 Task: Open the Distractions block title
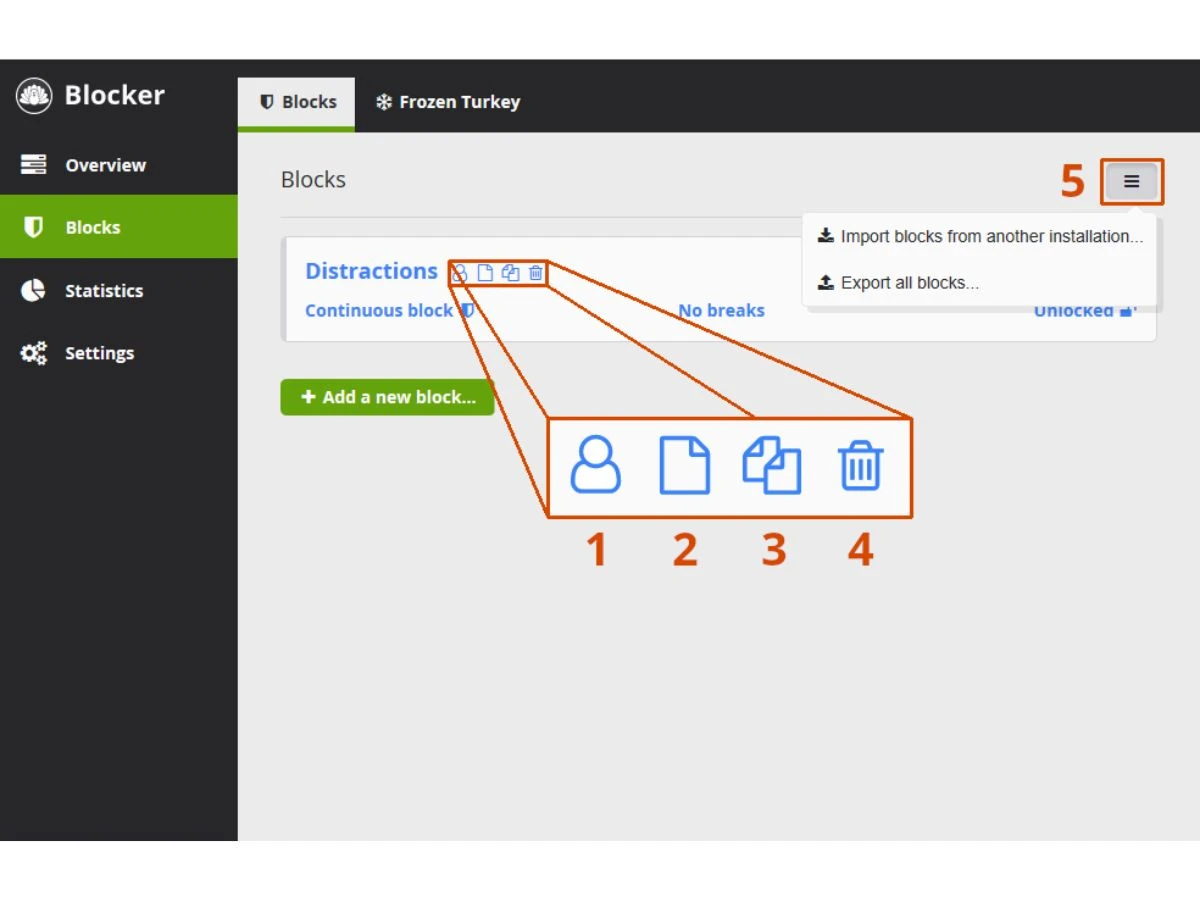click(372, 271)
